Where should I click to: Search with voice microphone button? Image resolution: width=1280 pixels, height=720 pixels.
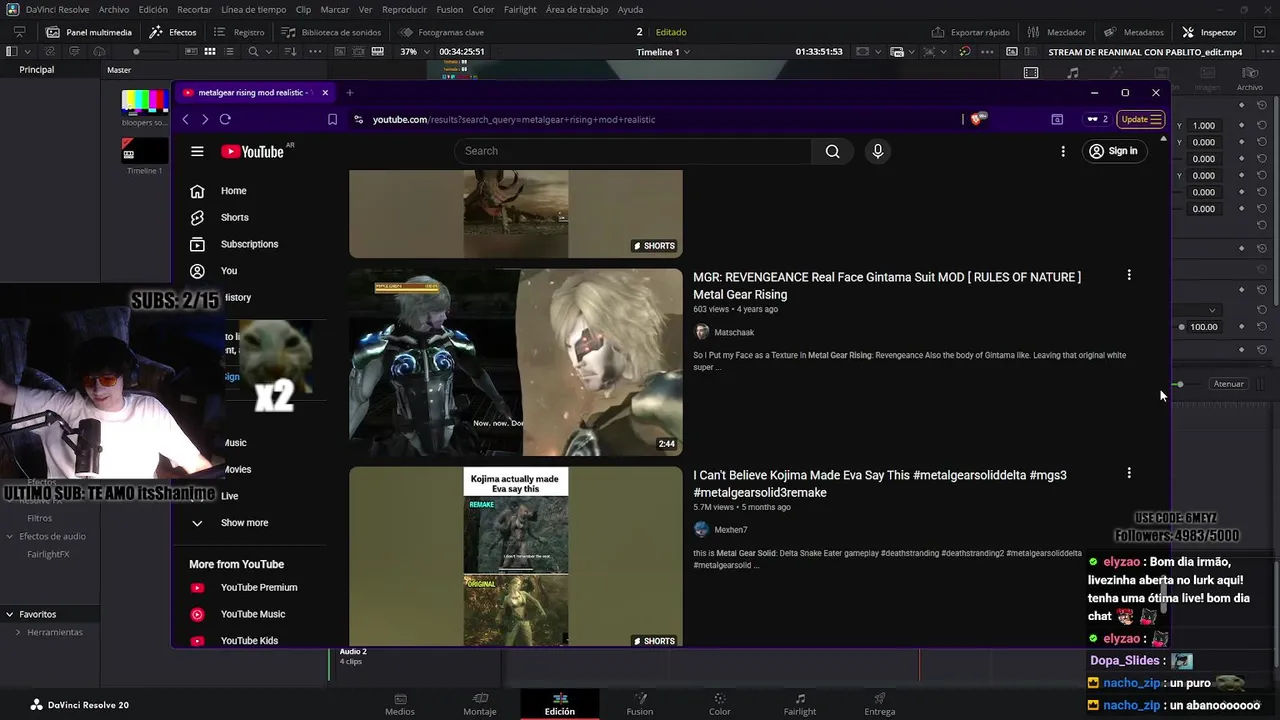click(x=877, y=151)
